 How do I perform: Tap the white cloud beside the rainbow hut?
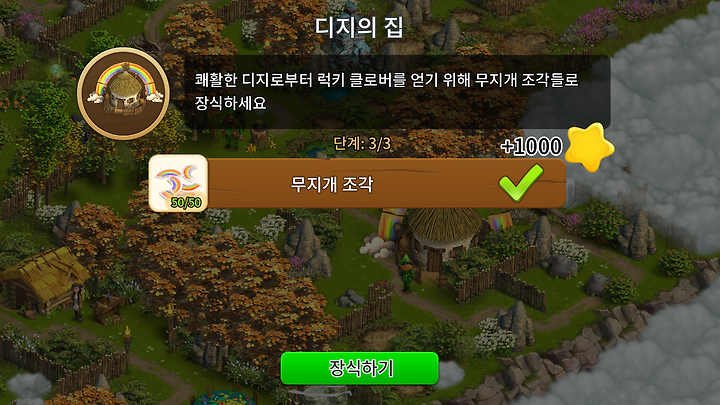pyautogui.click(x=377, y=247)
